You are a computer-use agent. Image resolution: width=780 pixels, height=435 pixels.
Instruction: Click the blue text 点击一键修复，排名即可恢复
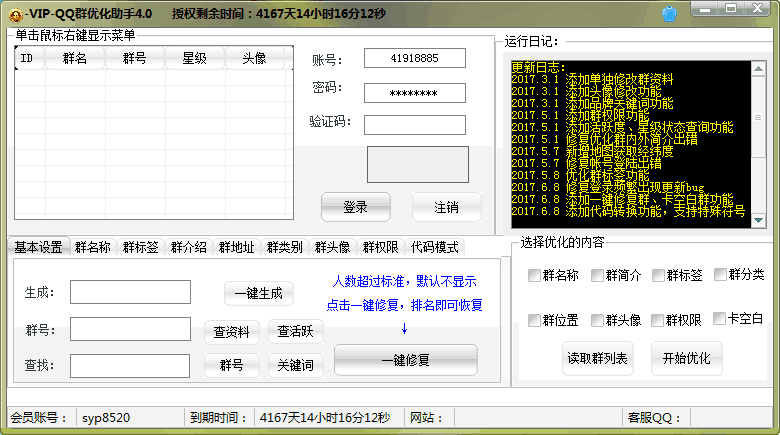click(x=404, y=305)
